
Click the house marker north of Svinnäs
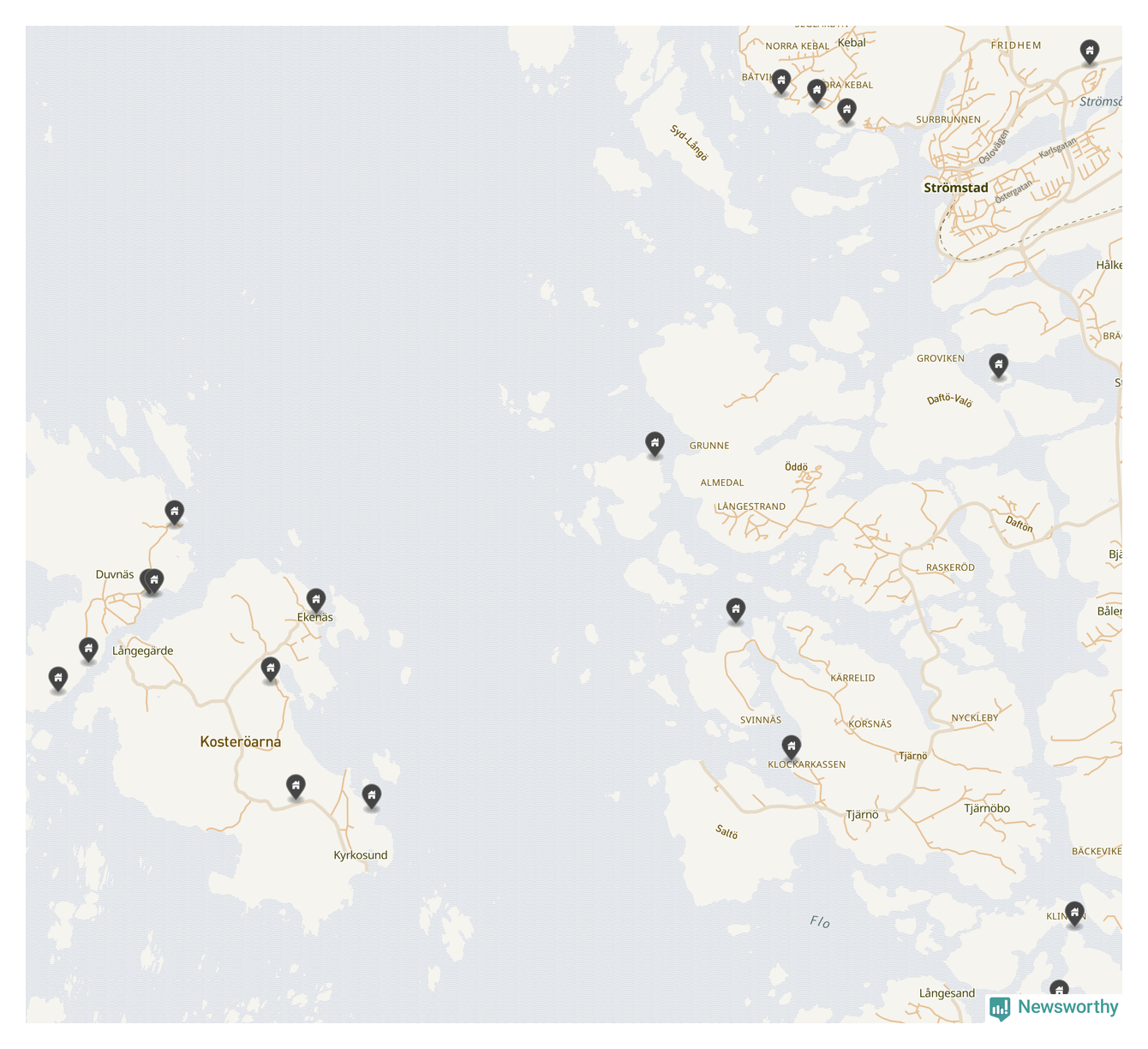(x=735, y=609)
